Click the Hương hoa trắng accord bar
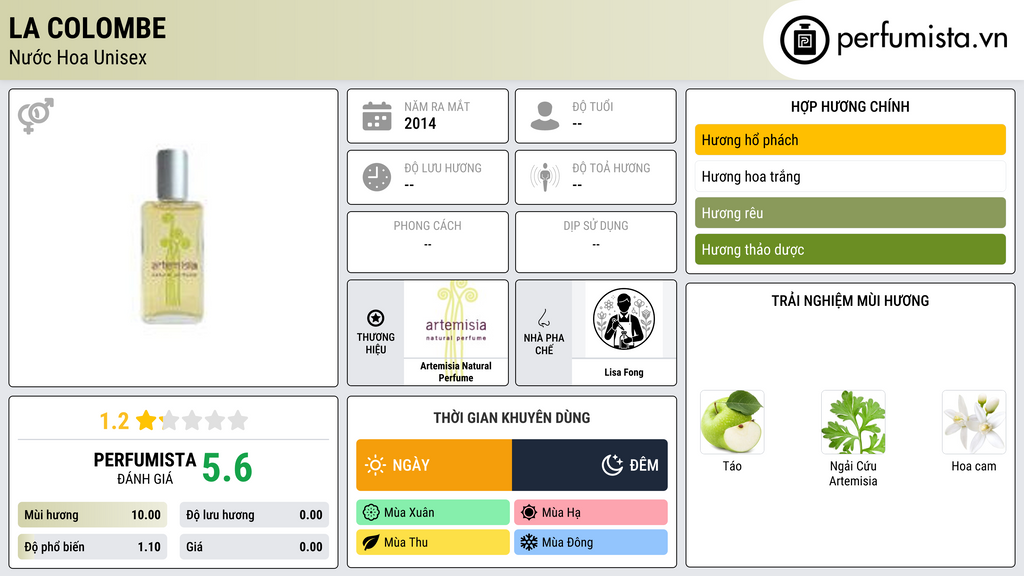 click(850, 176)
